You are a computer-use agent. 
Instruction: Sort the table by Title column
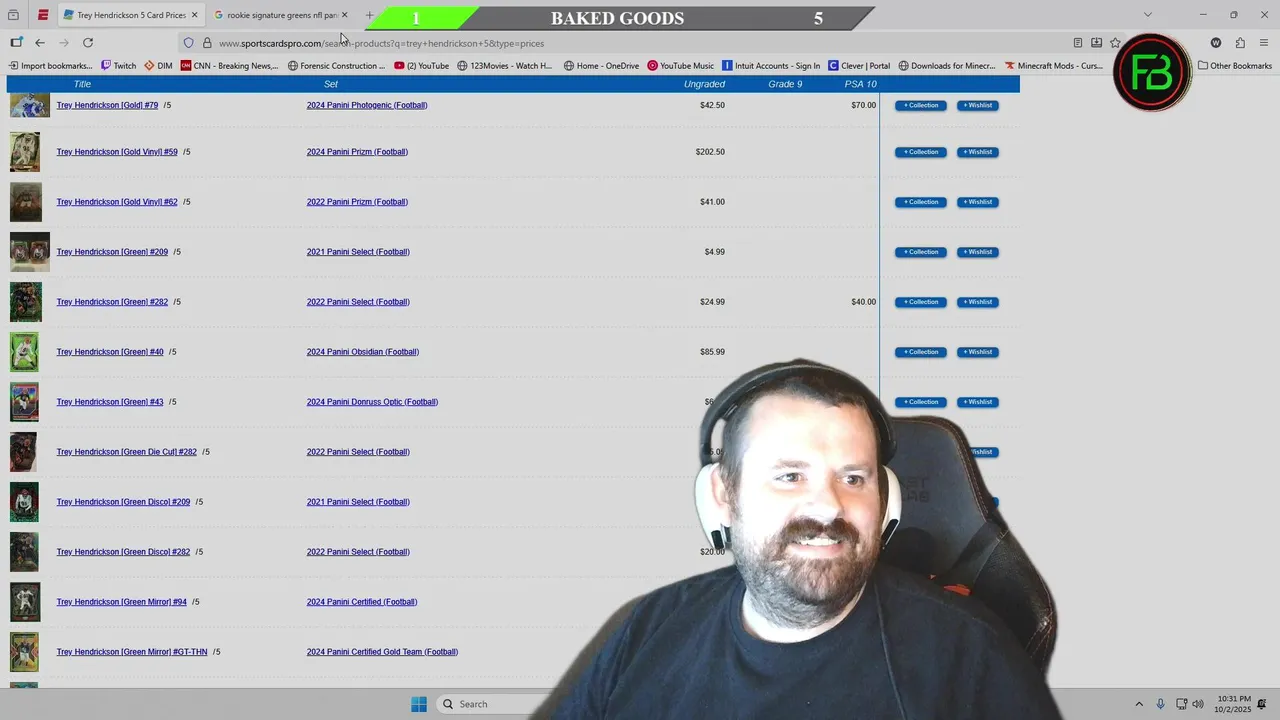[x=82, y=84]
